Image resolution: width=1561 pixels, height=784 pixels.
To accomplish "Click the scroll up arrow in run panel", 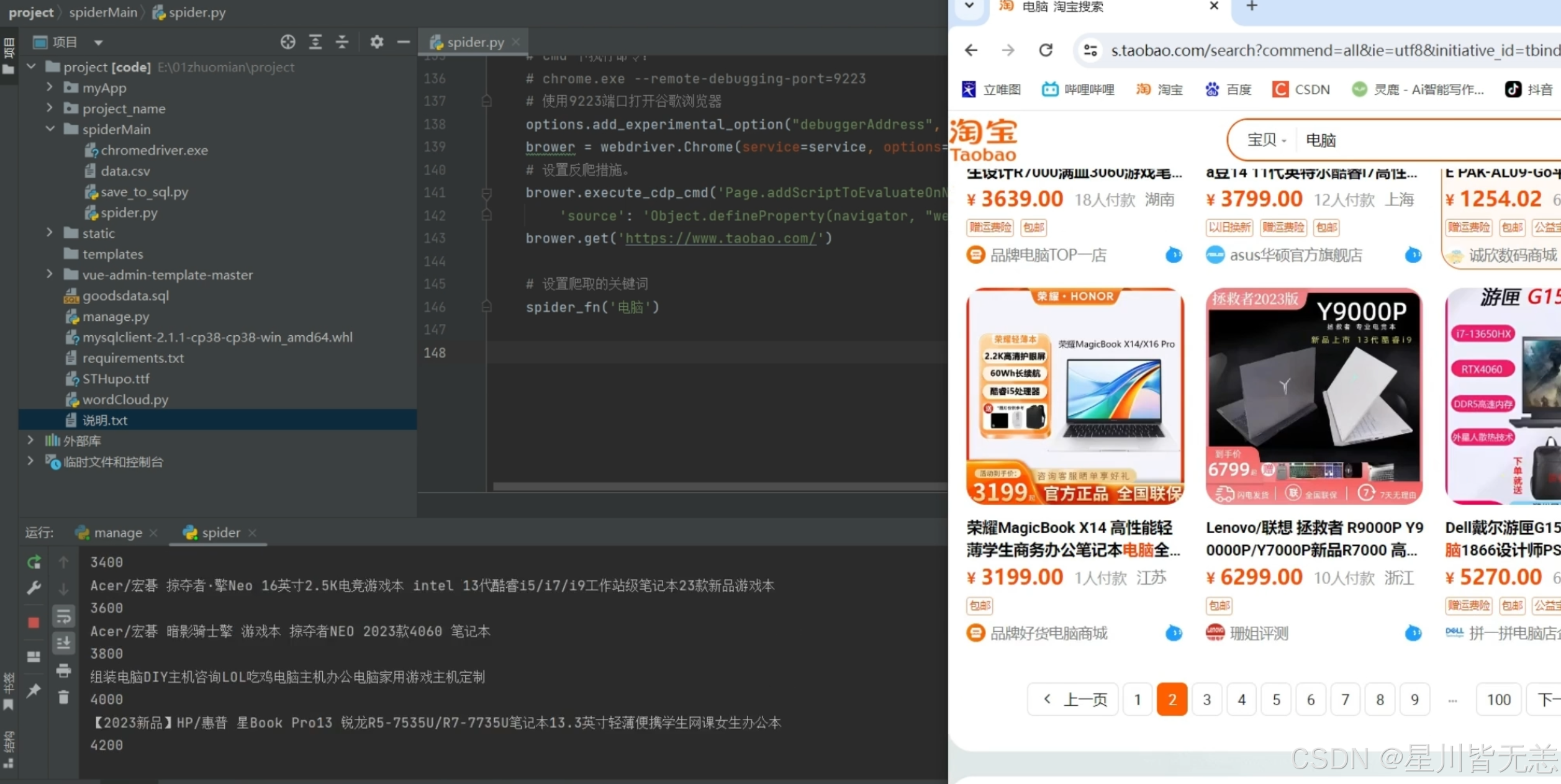I will 63,562.
